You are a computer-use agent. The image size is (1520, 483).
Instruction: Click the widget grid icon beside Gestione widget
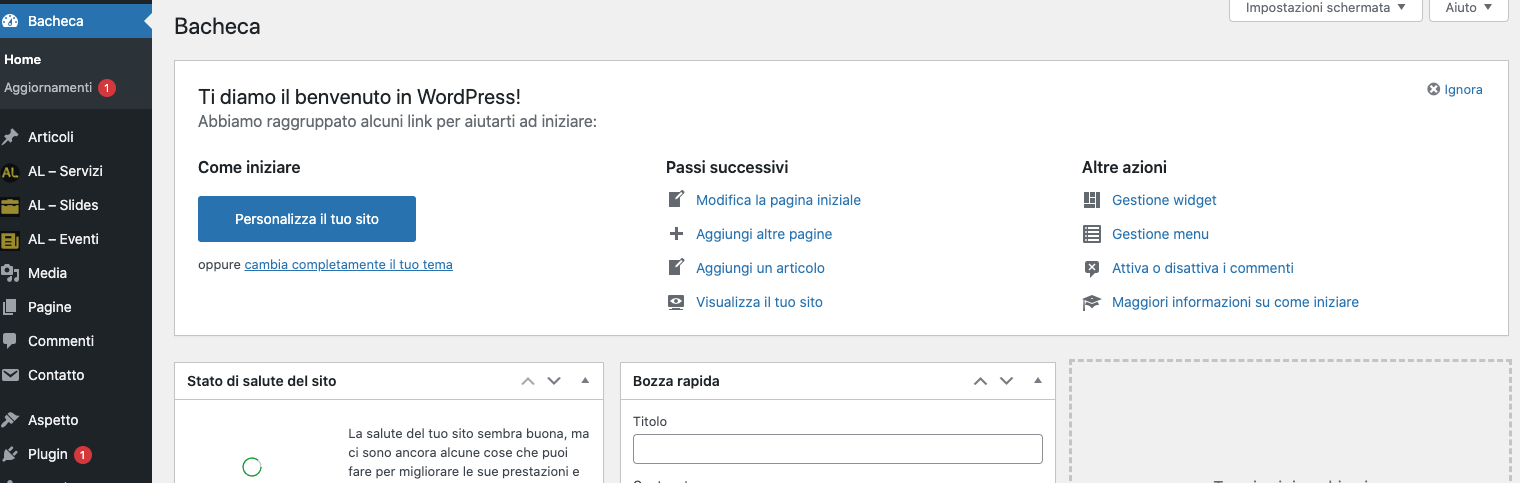1092,200
